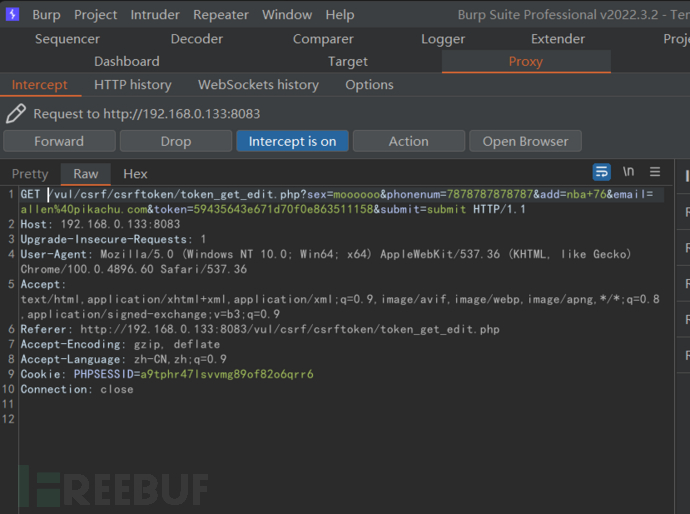Open the Window menu

click(287, 15)
